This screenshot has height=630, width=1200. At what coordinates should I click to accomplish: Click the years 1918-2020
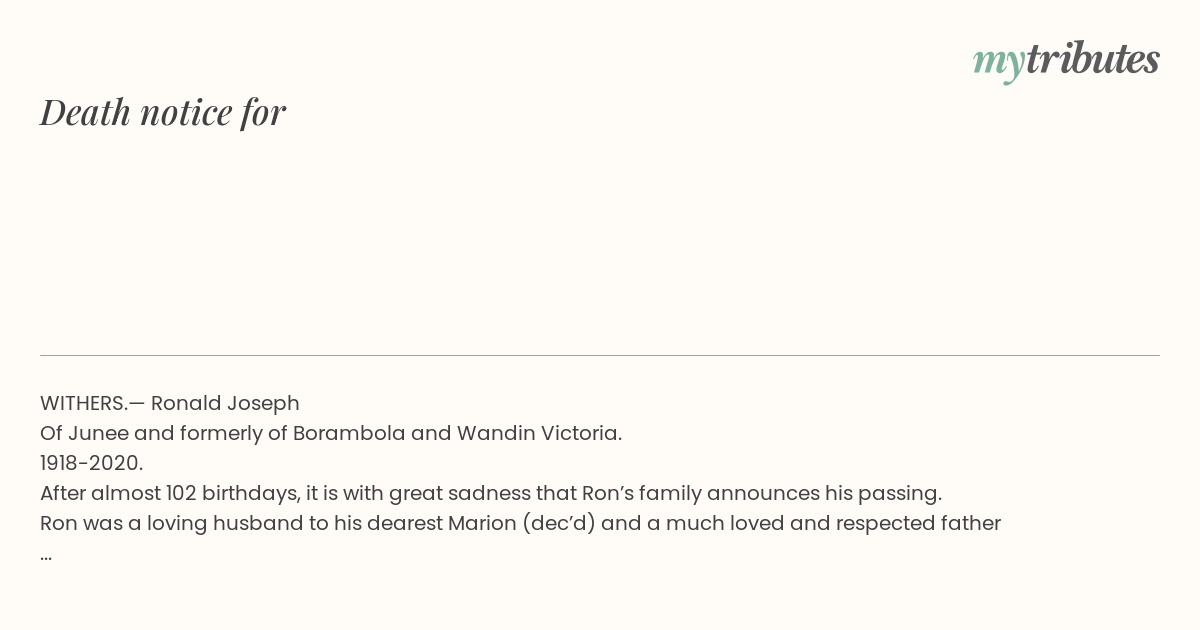pyautogui.click(x=91, y=463)
